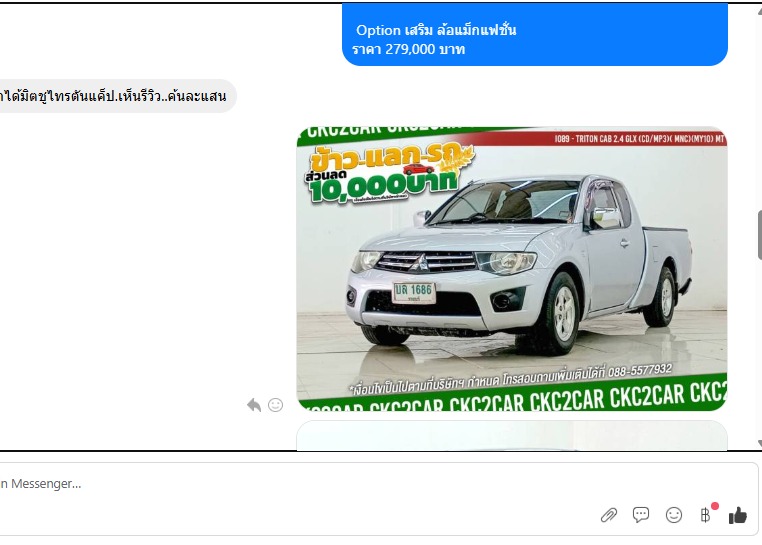
Task: Click the scrollbar down arrow
Action: [760, 443]
